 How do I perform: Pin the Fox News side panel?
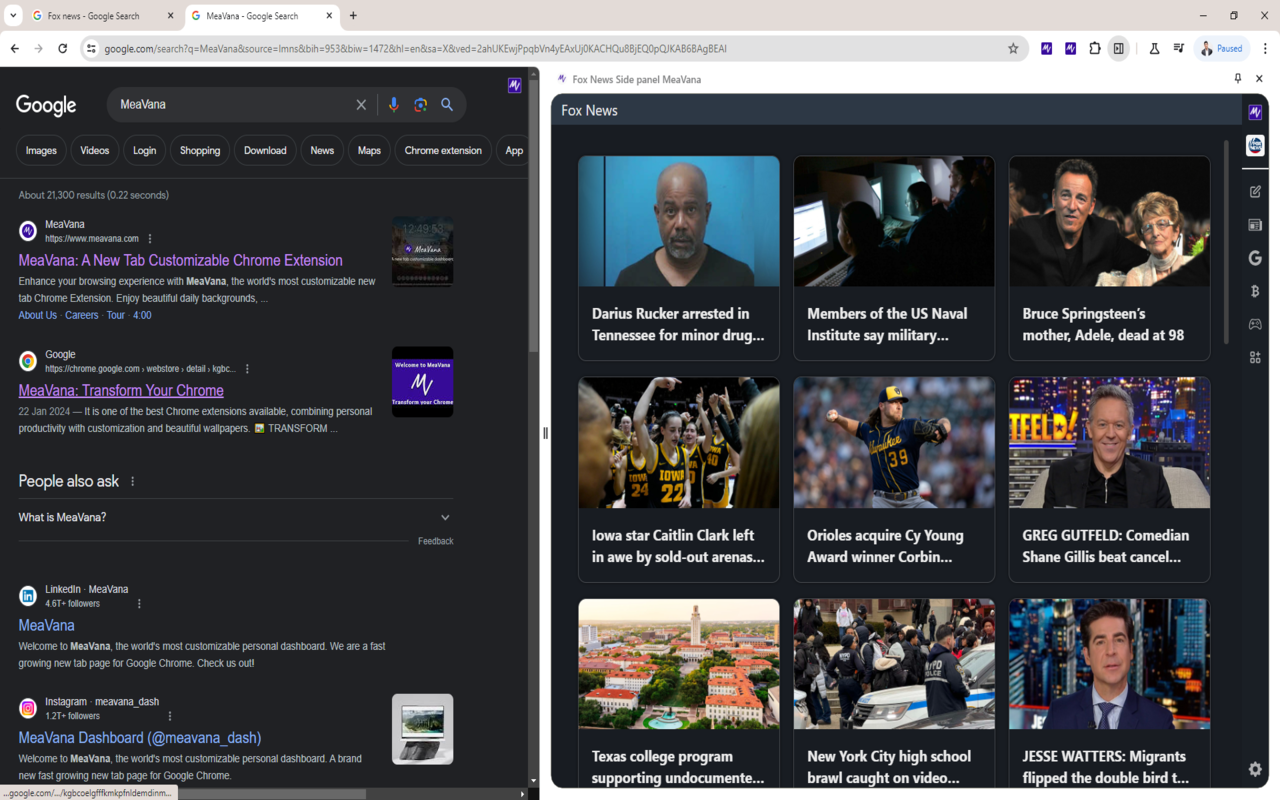[1237, 79]
